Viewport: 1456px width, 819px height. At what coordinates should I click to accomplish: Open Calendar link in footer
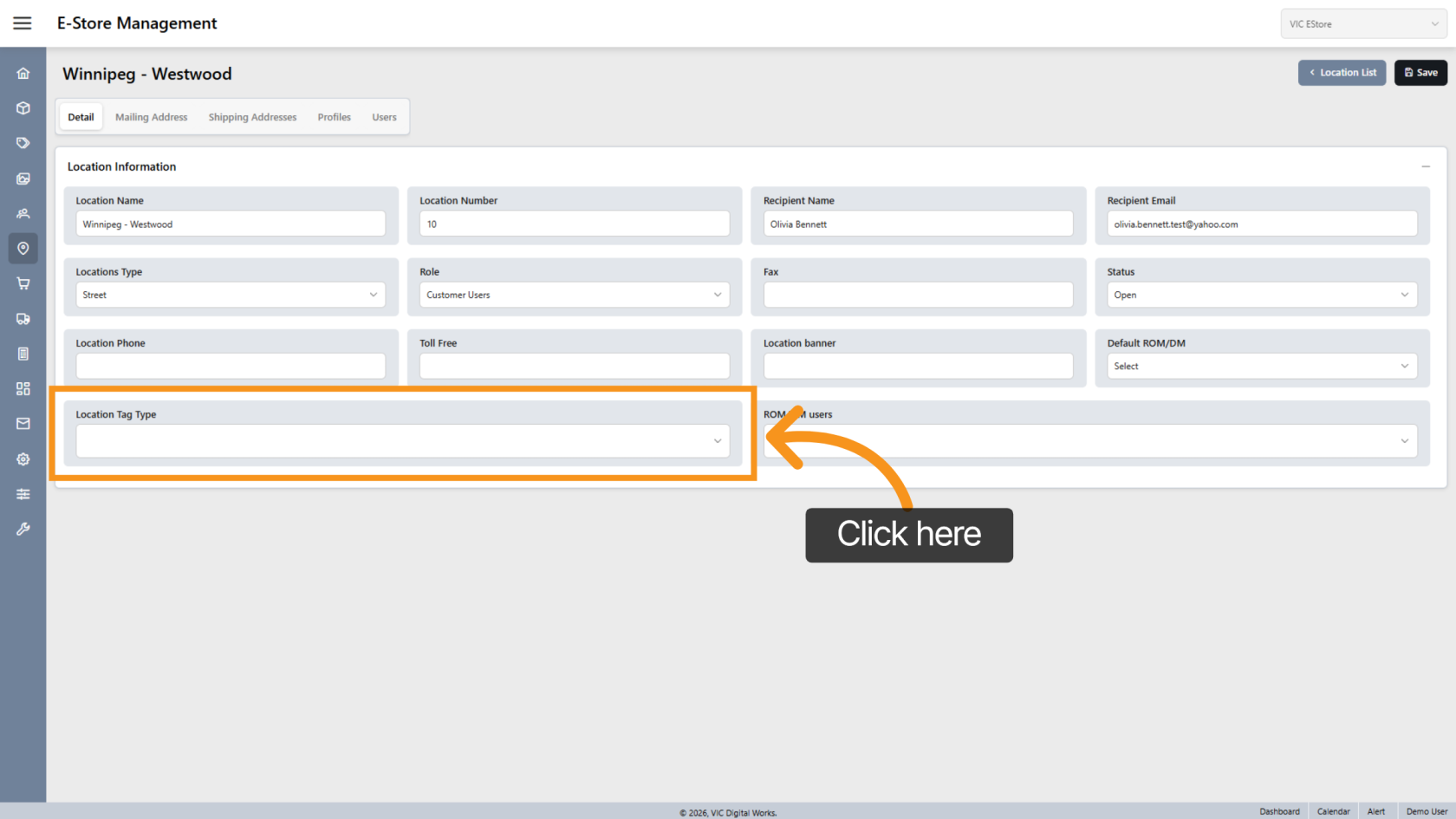[x=1333, y=811]
